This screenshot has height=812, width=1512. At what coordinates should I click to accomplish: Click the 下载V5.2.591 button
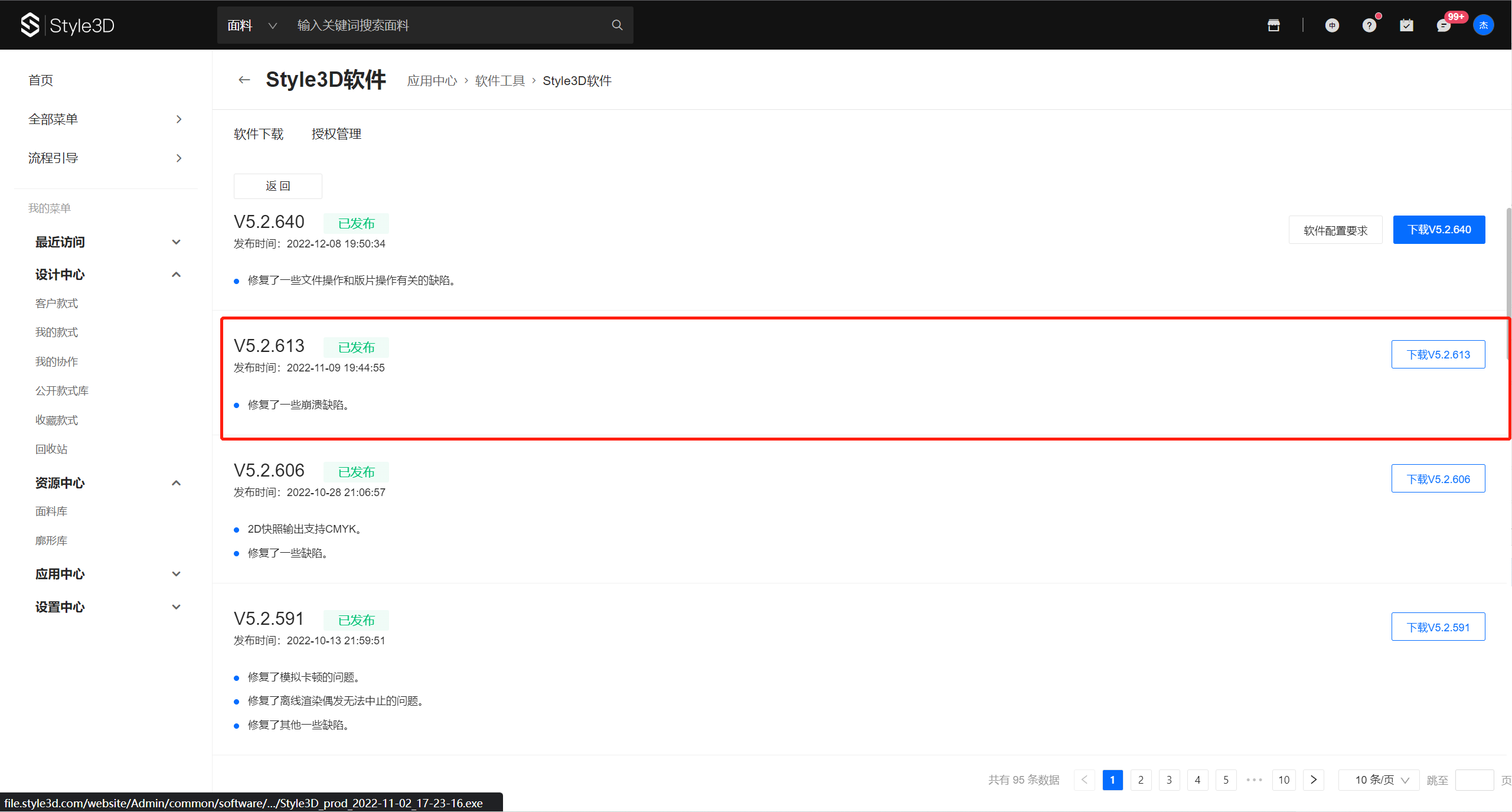pos(1438,627)
